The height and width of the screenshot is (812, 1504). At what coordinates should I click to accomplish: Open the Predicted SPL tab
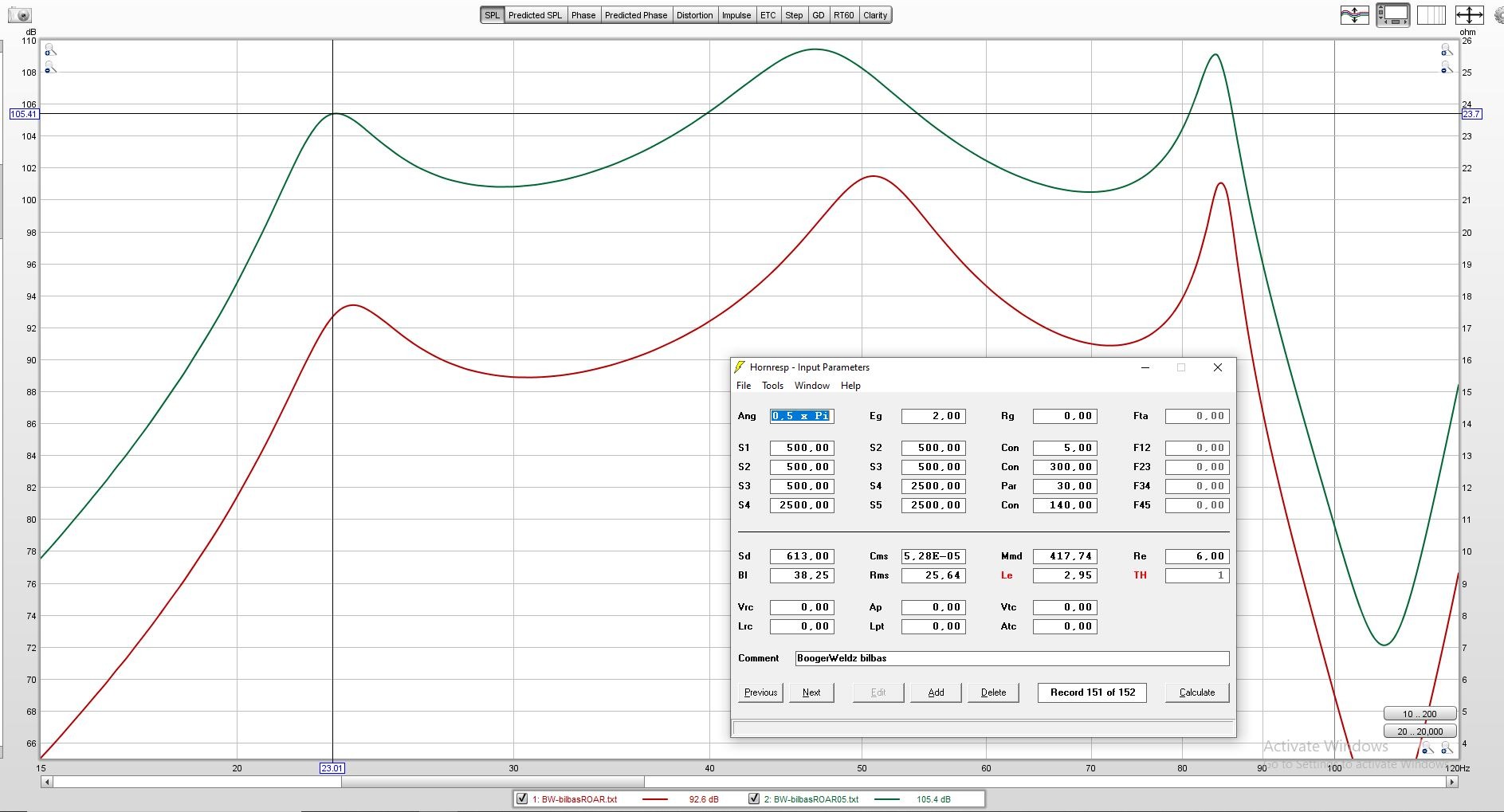pos(535,15)
